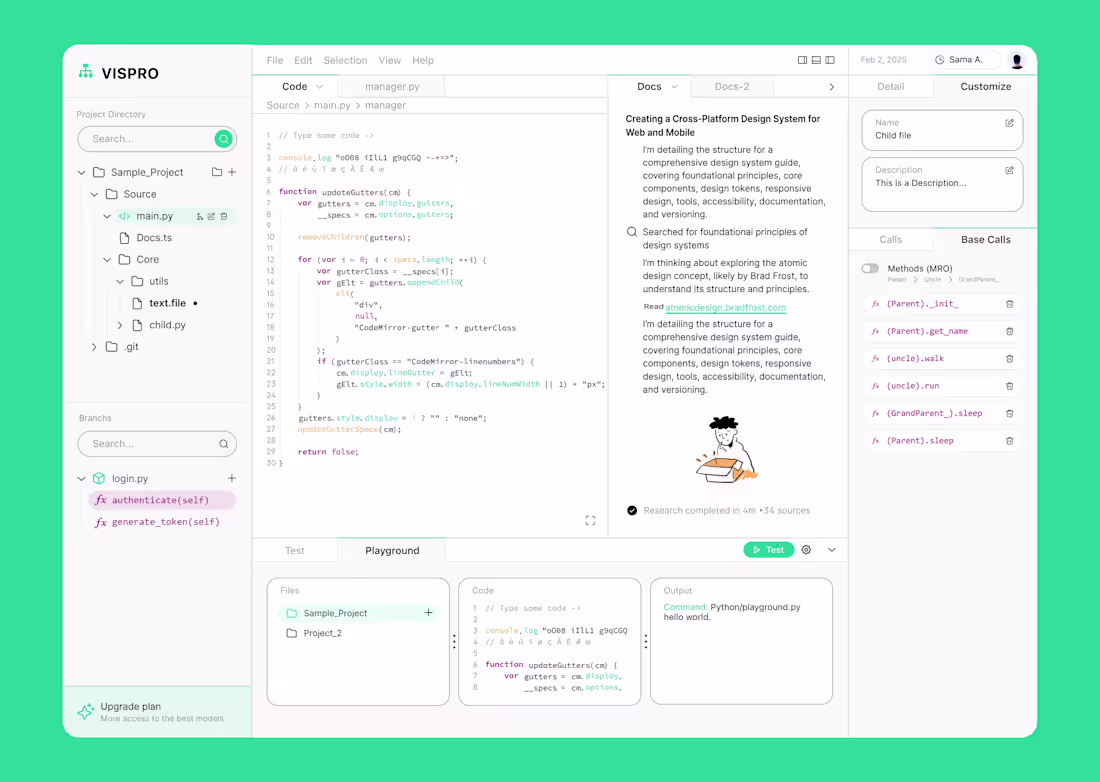This screenshot has width=1100, height=782.
Task: Click the sparkle Upgrade plan icon
Action: [x=86, y=711]
